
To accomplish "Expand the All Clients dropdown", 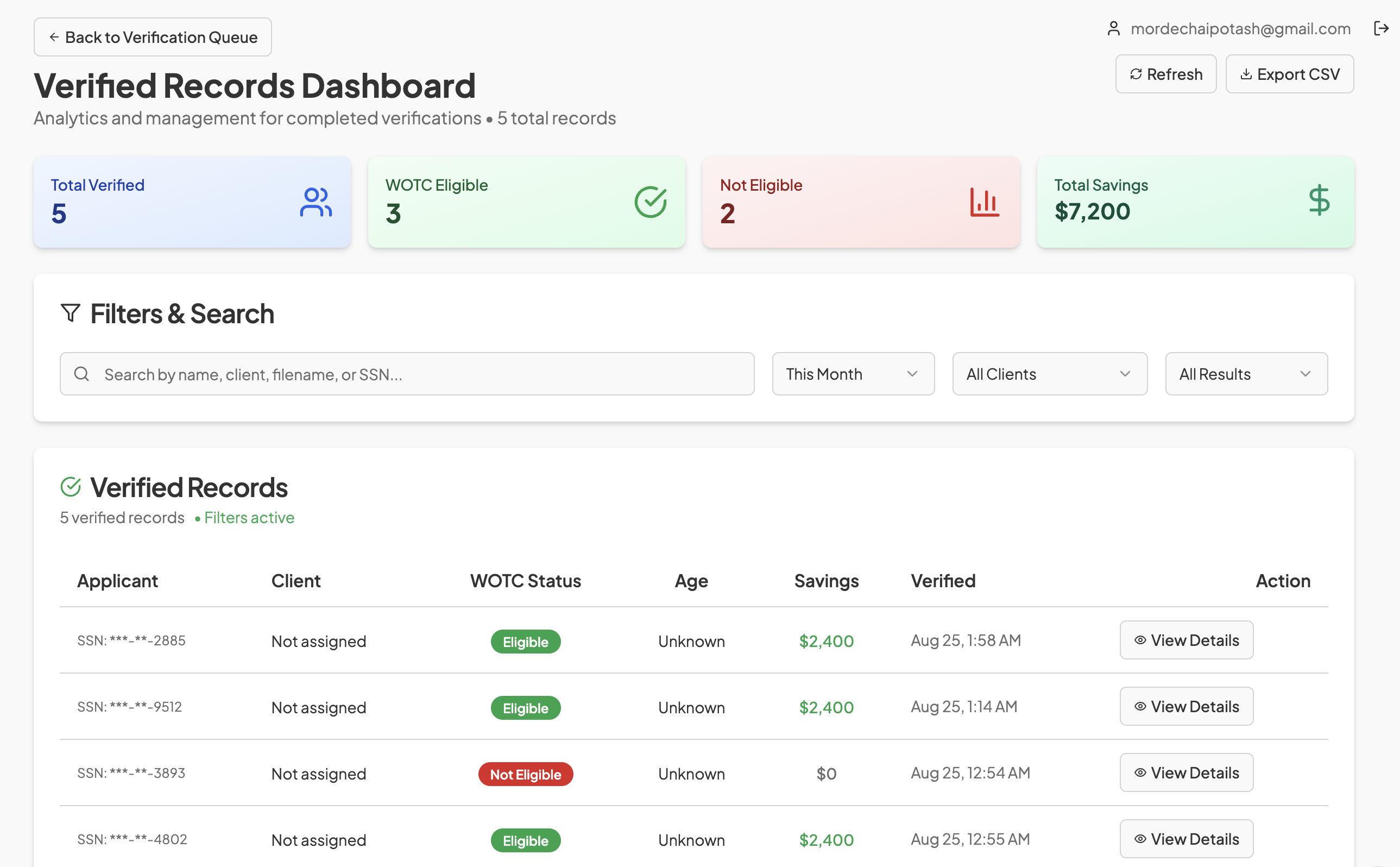I will tap(1049, 374).
